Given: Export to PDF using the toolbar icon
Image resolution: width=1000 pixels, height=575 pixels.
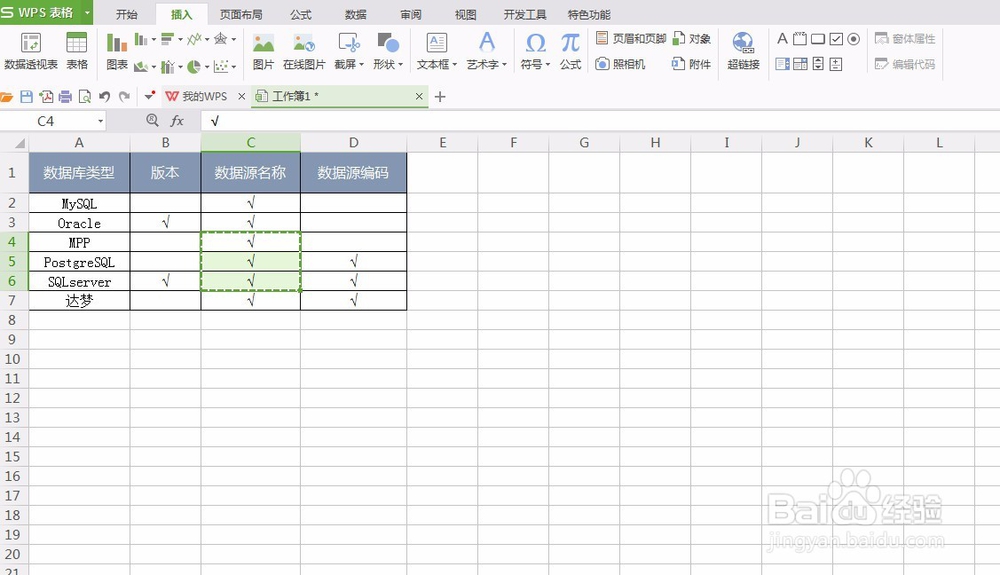Looking at the screenshot, I should [x=46, y=97].
